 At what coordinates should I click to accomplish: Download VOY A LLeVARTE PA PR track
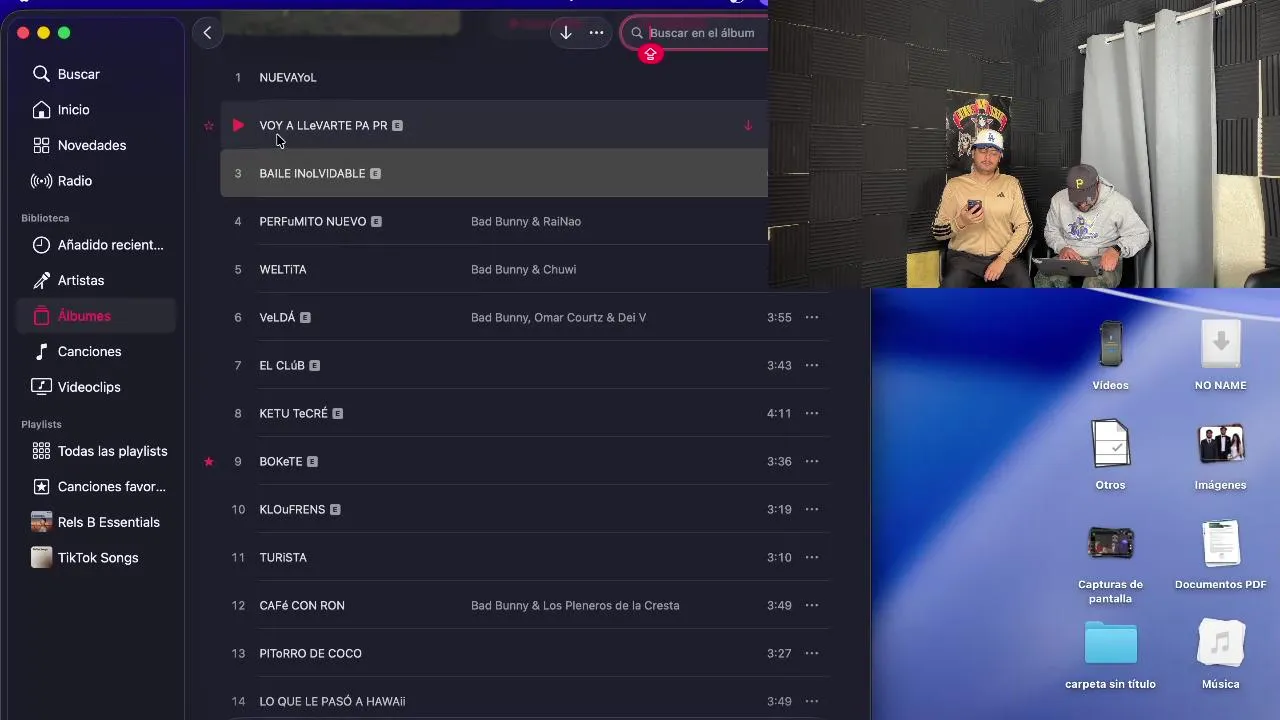748,126
